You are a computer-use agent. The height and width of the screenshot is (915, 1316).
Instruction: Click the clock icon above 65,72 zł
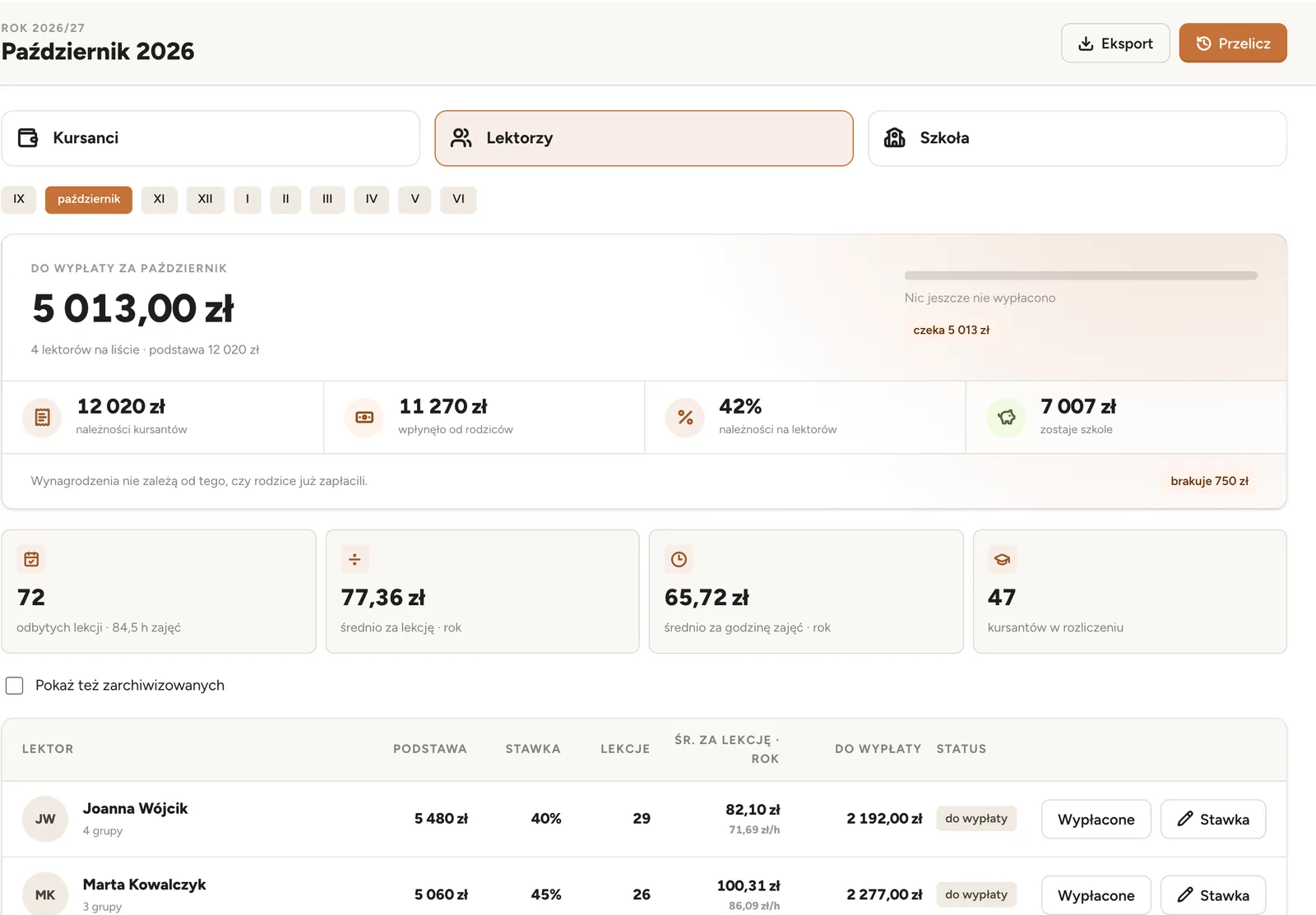679,560
